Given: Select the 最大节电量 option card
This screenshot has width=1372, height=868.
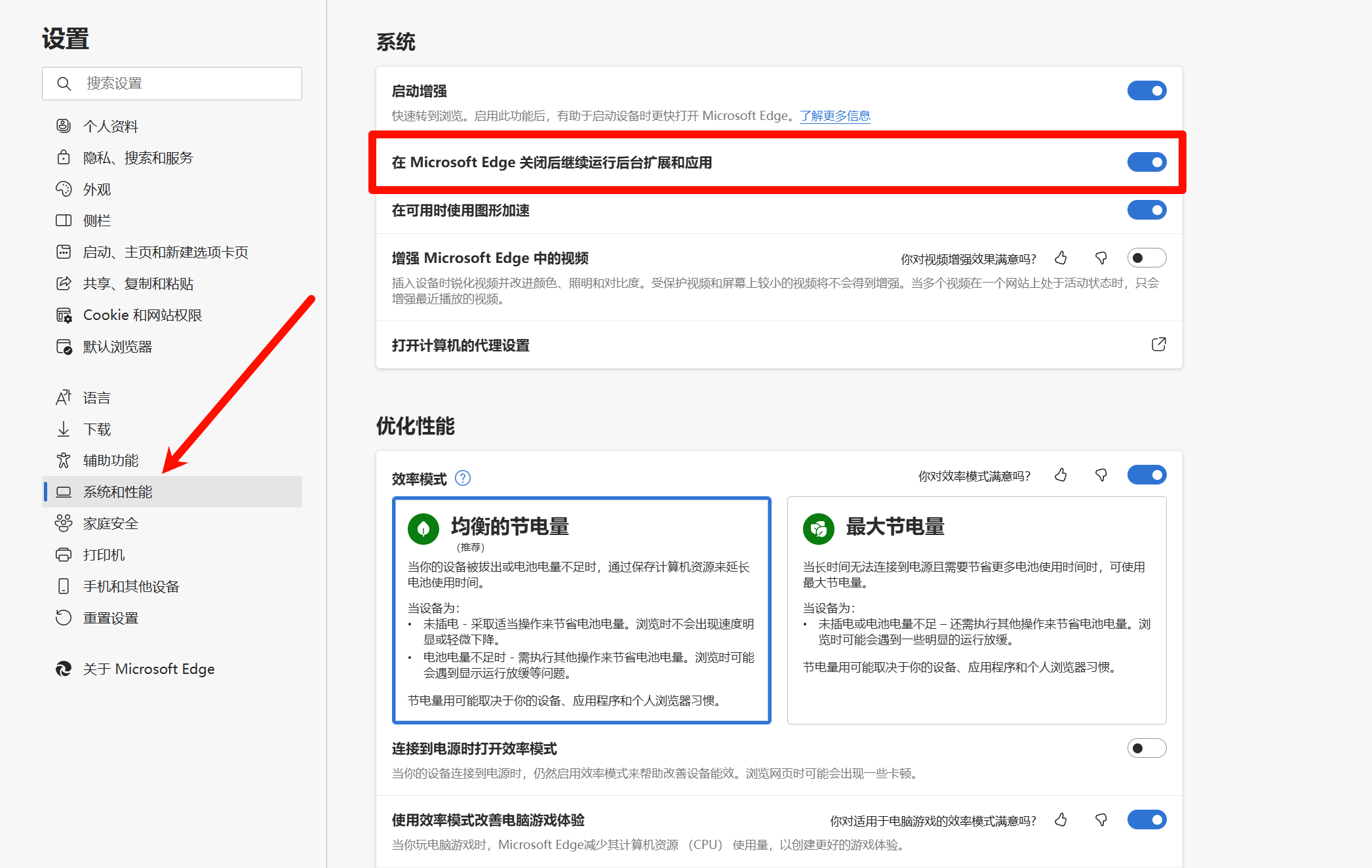Looking at the screenshot, I should pos(977,610).
